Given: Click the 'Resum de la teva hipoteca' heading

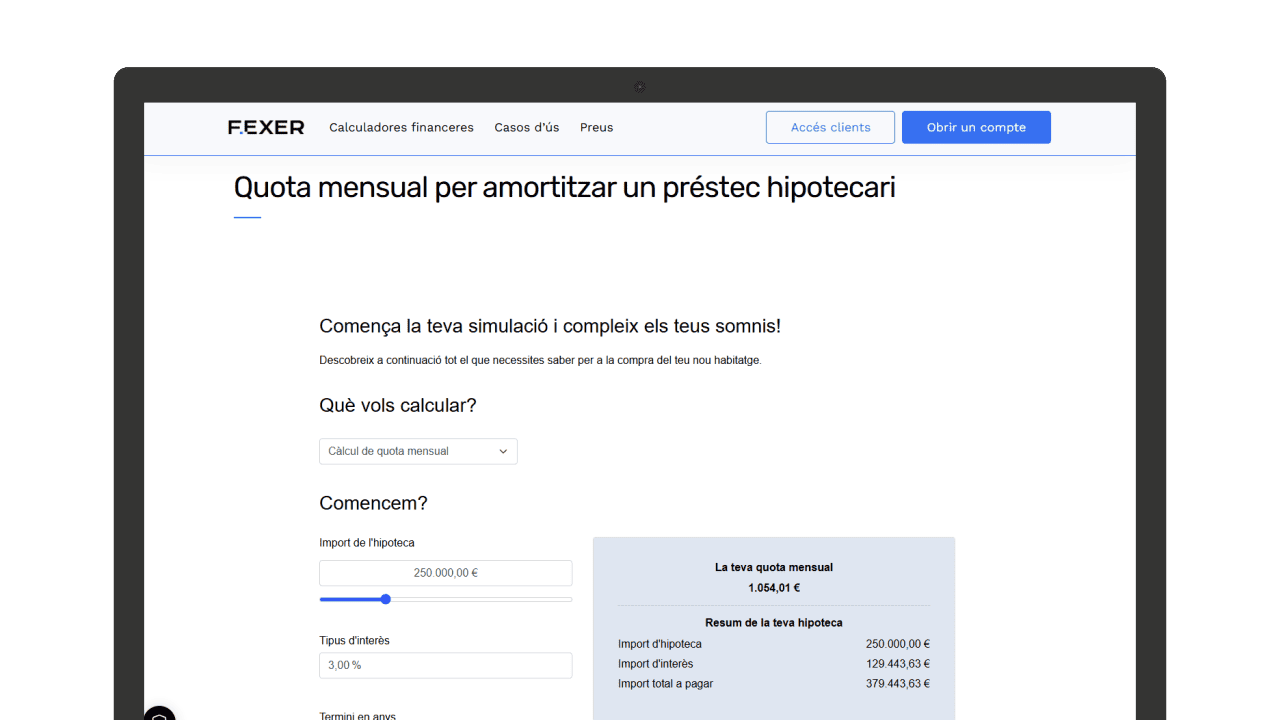Looking at the screenshot, I should pyautogui.click(x=773, y=622).
